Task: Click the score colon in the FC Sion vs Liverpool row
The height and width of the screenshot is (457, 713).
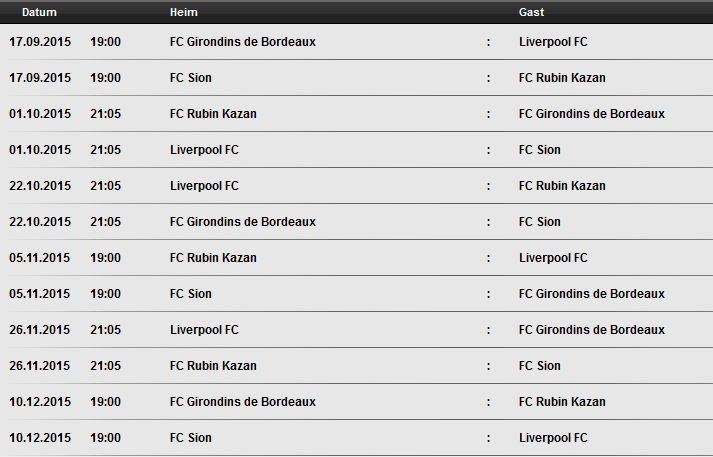Action: coord(488,438)
